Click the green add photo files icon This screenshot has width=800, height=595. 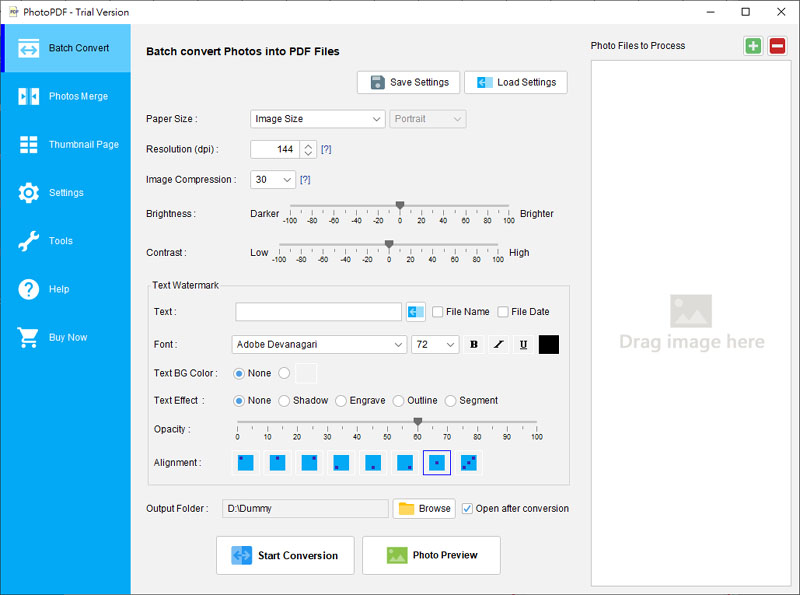pyautogui.click(x=753, y=46)
